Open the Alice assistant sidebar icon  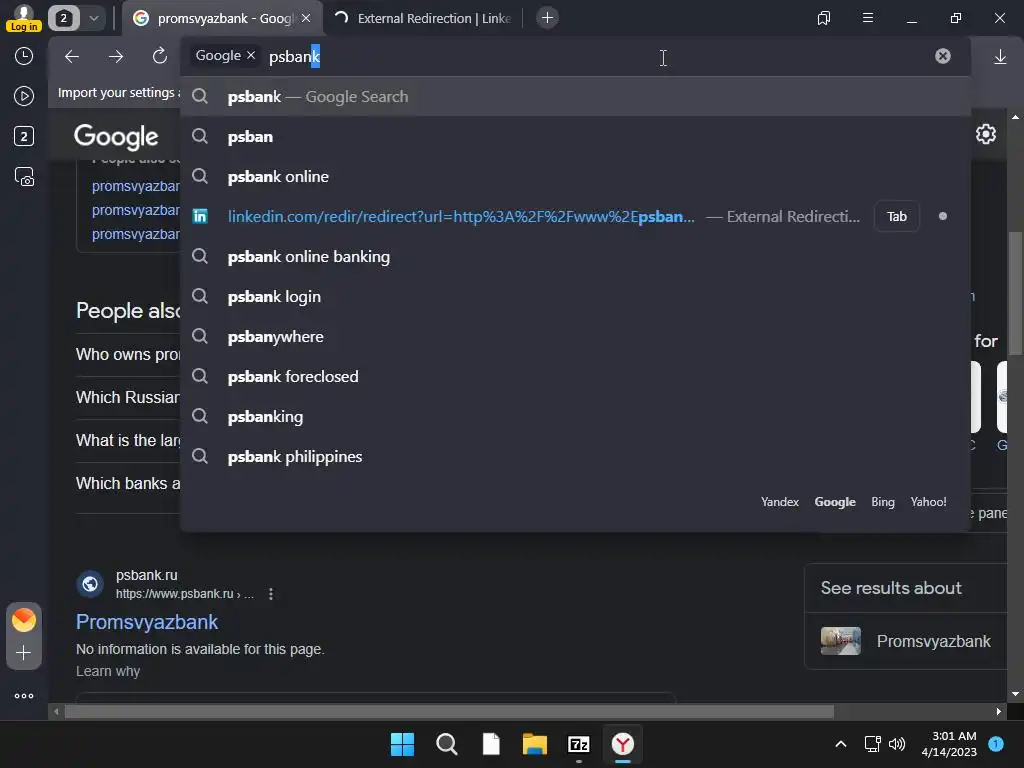[x=24, y=620]
